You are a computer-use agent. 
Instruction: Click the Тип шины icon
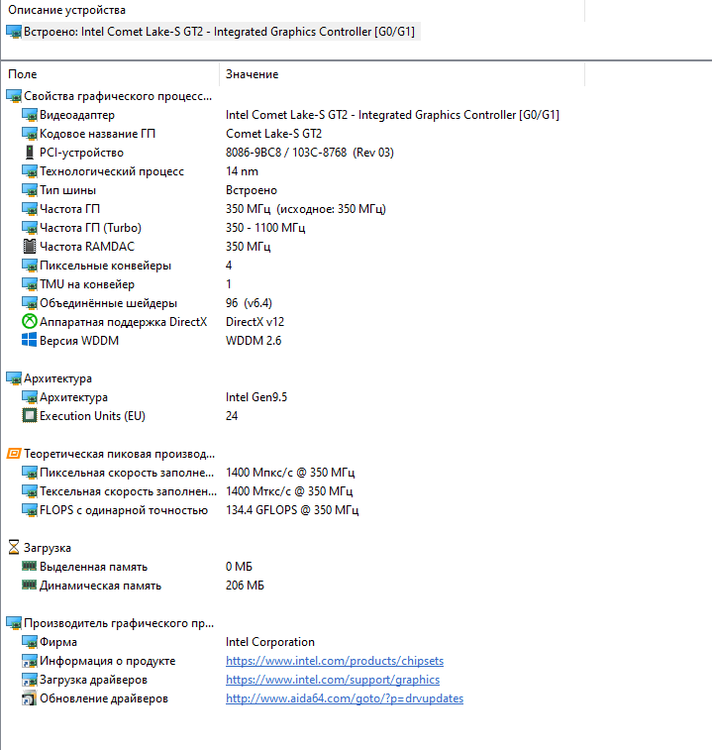(29, 190)
